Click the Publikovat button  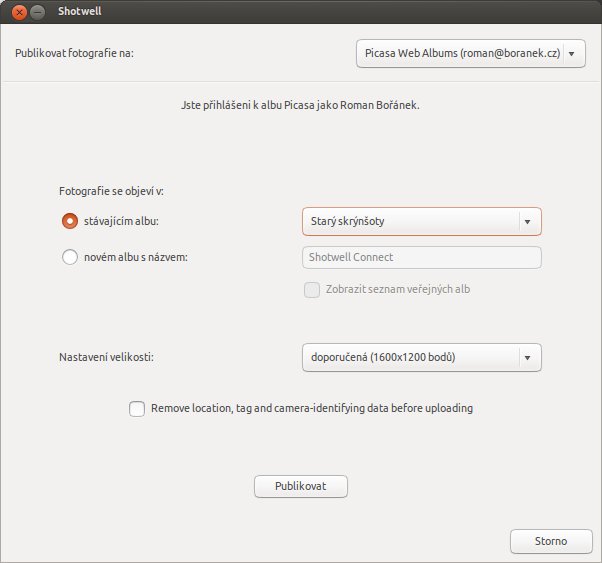(x=301, y=486)
